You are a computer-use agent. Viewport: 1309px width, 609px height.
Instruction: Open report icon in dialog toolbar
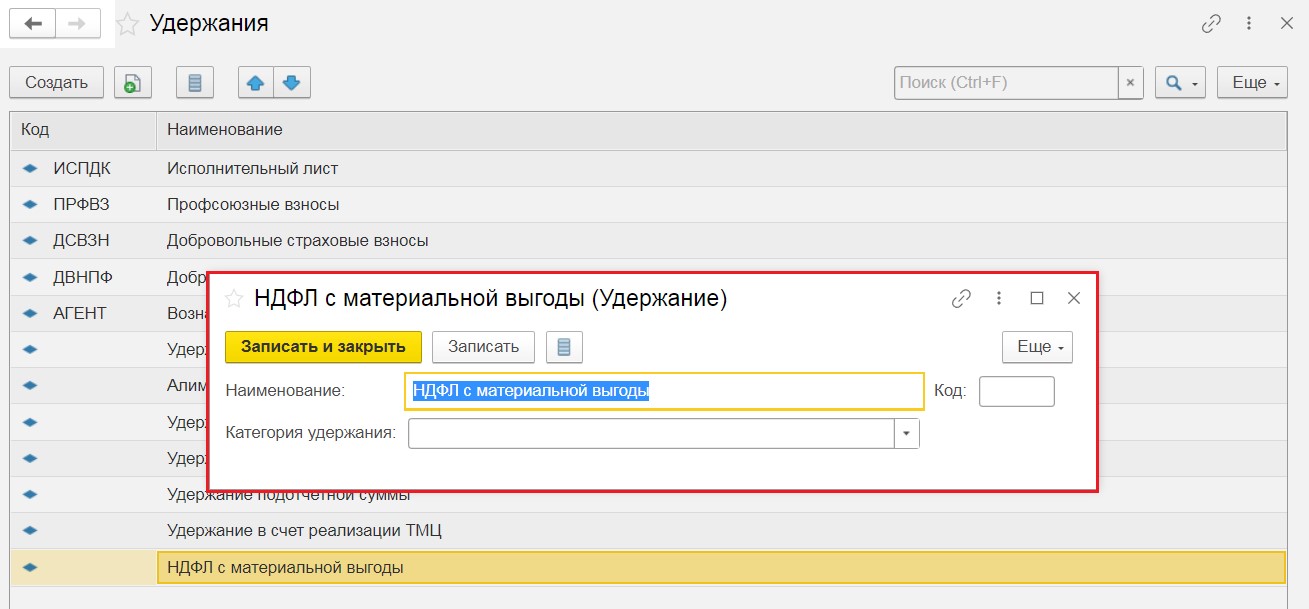(x=564, y=347)
